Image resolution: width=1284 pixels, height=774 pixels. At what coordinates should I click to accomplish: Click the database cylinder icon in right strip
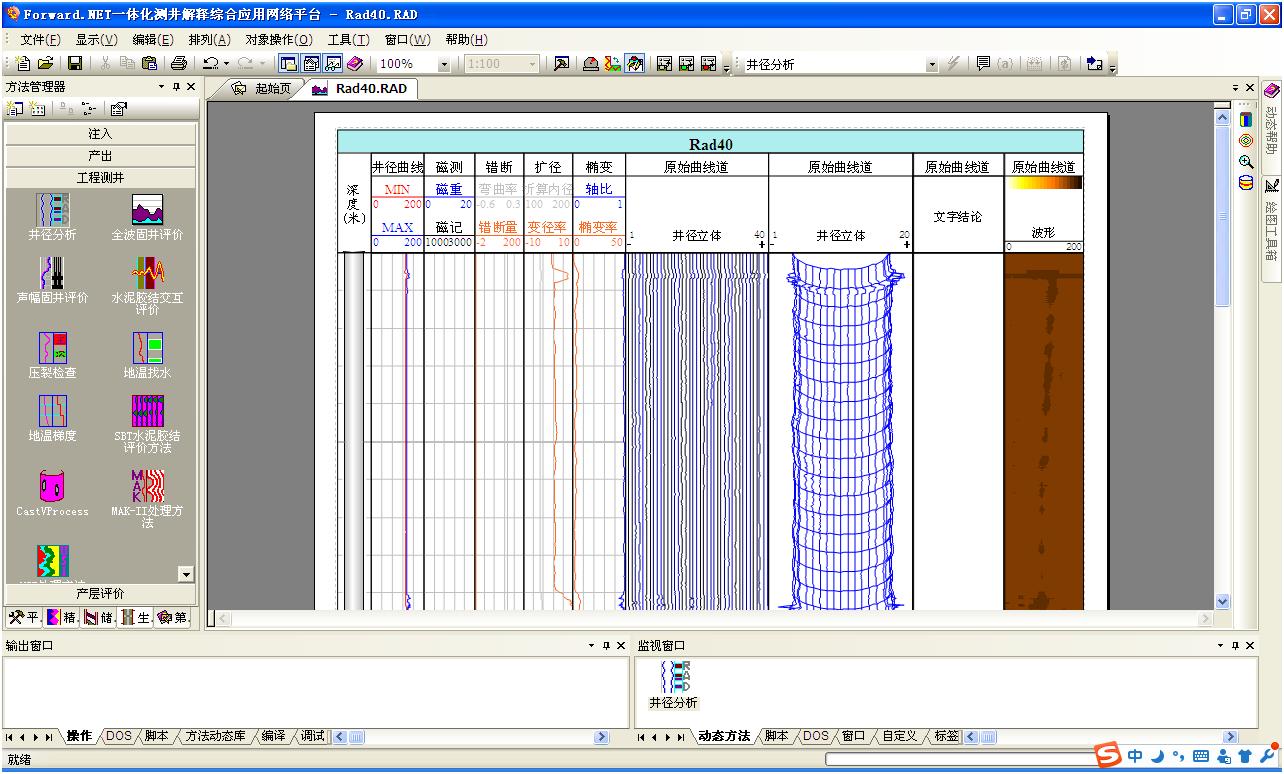point(1245,183)
